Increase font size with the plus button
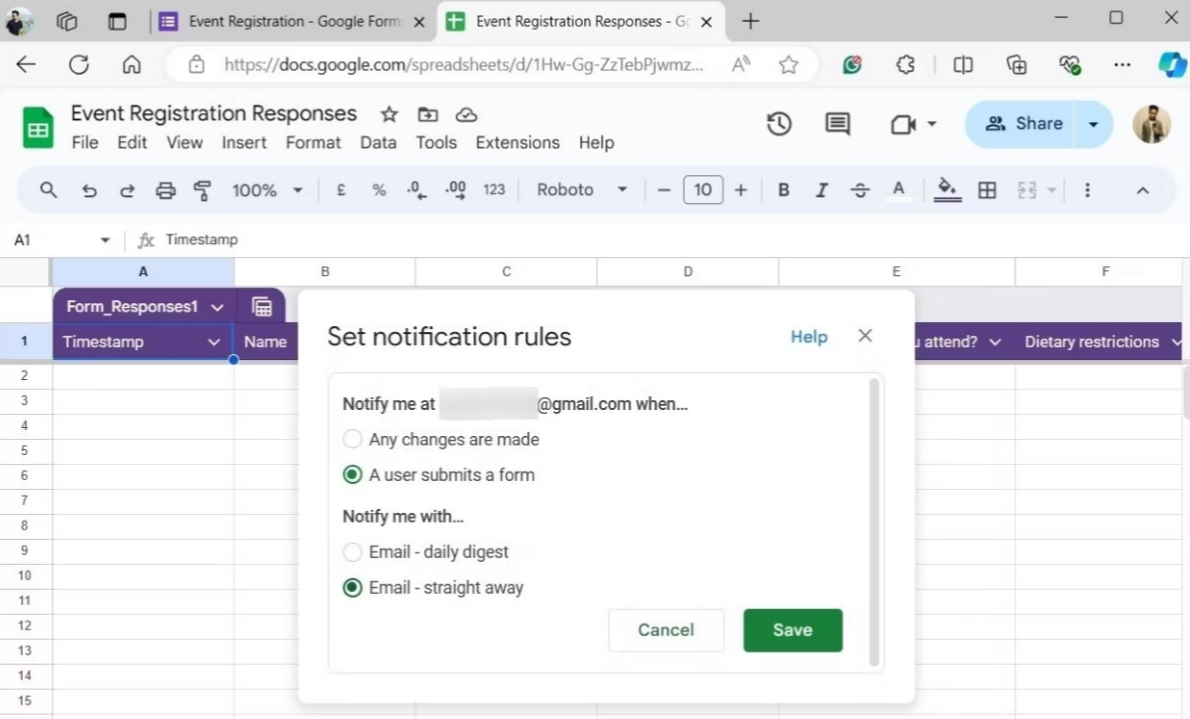1190x719 pixels. click(741, 190)
